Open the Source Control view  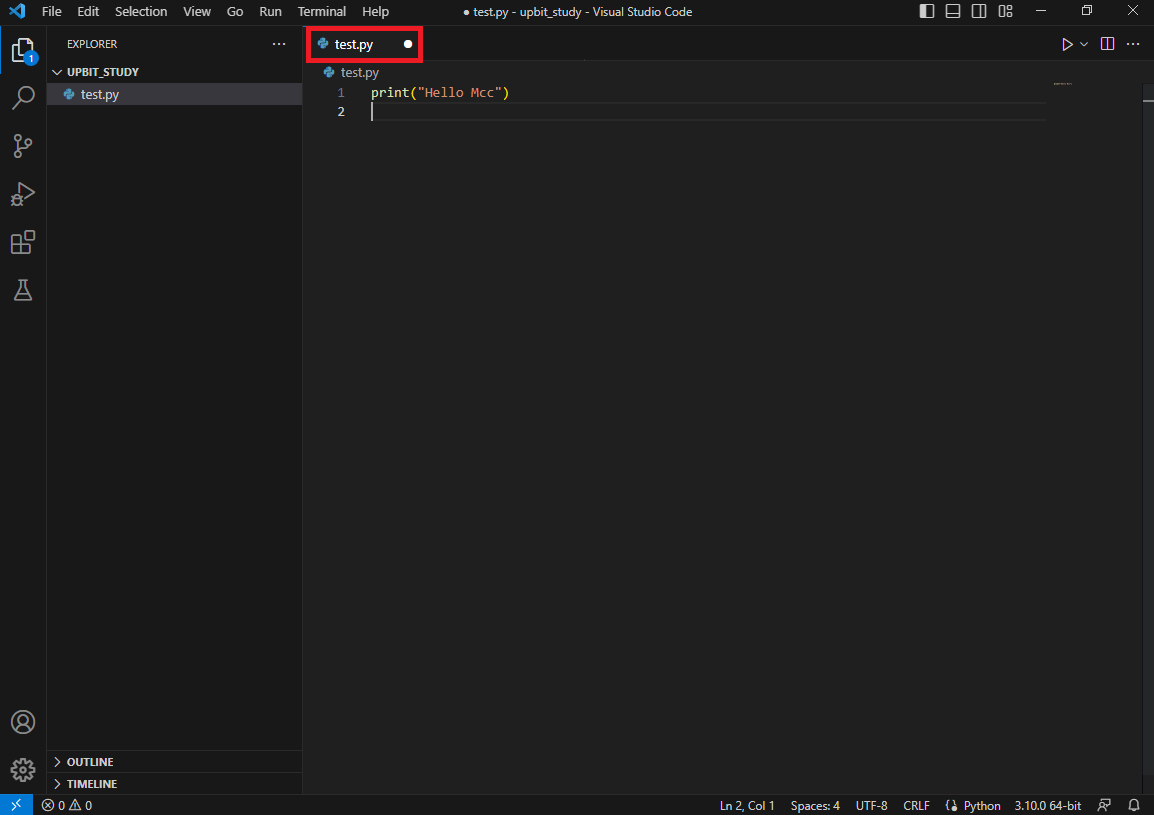pyautogui.click(x=23, y=146)
